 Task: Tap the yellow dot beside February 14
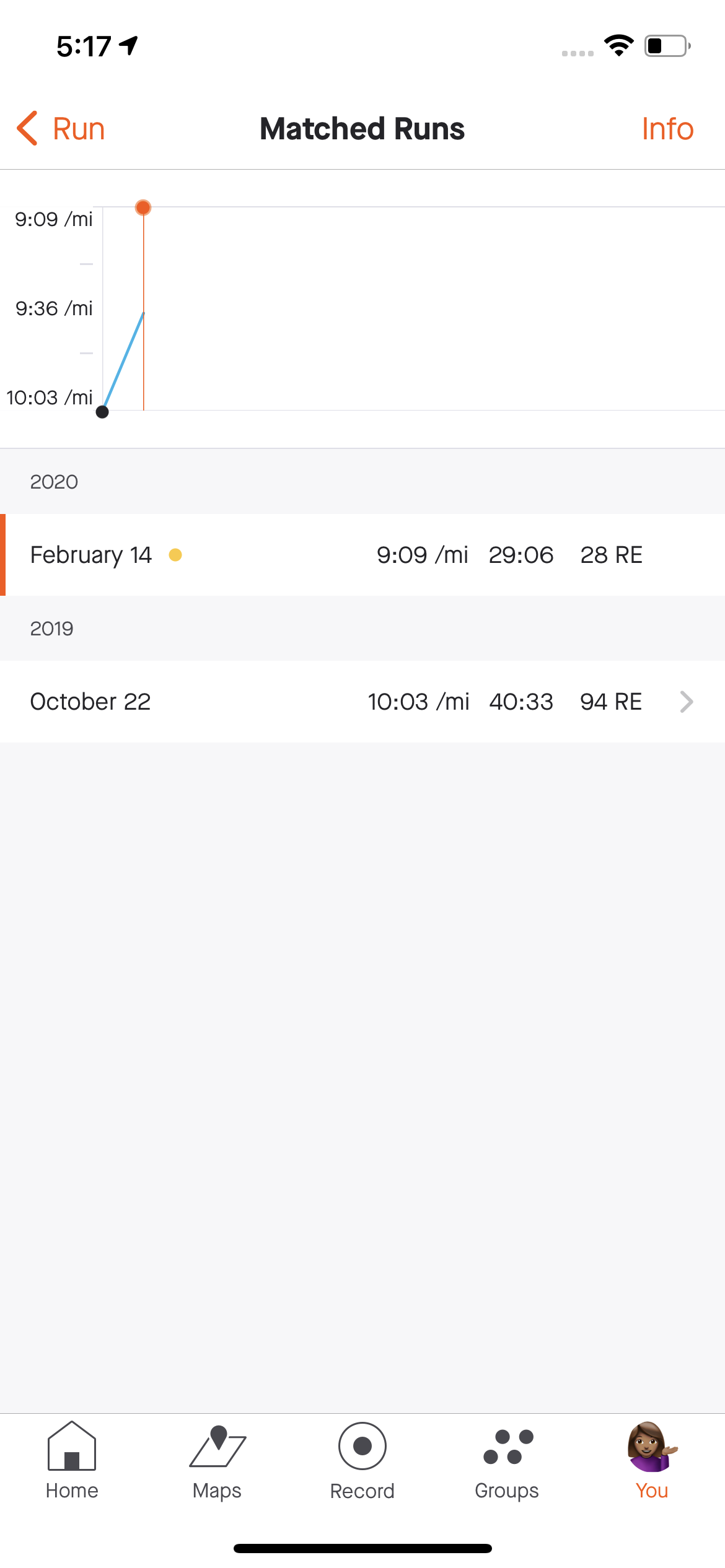(x=175, y=555)
